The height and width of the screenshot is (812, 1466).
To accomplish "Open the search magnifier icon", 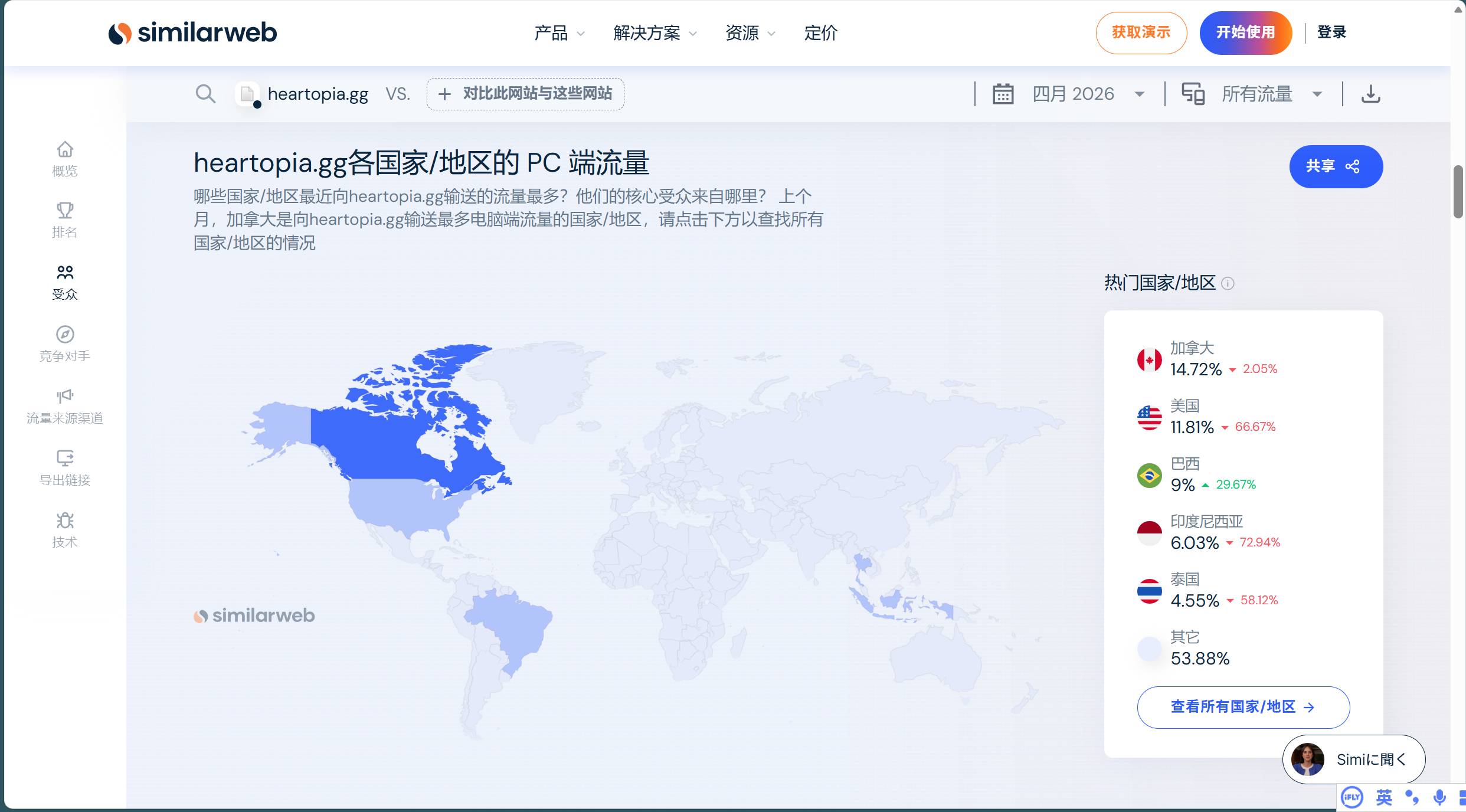I will click(205, 94).
